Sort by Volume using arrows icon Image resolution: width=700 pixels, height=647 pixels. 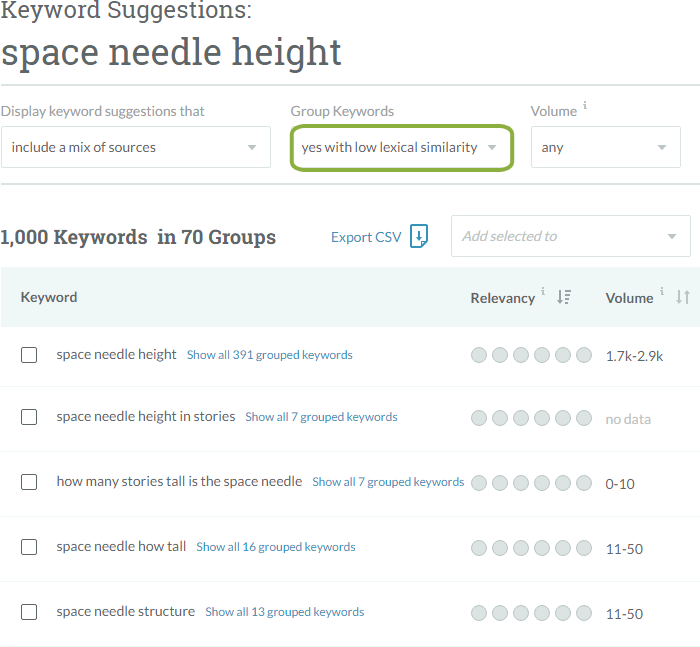[x=683, y=297]
